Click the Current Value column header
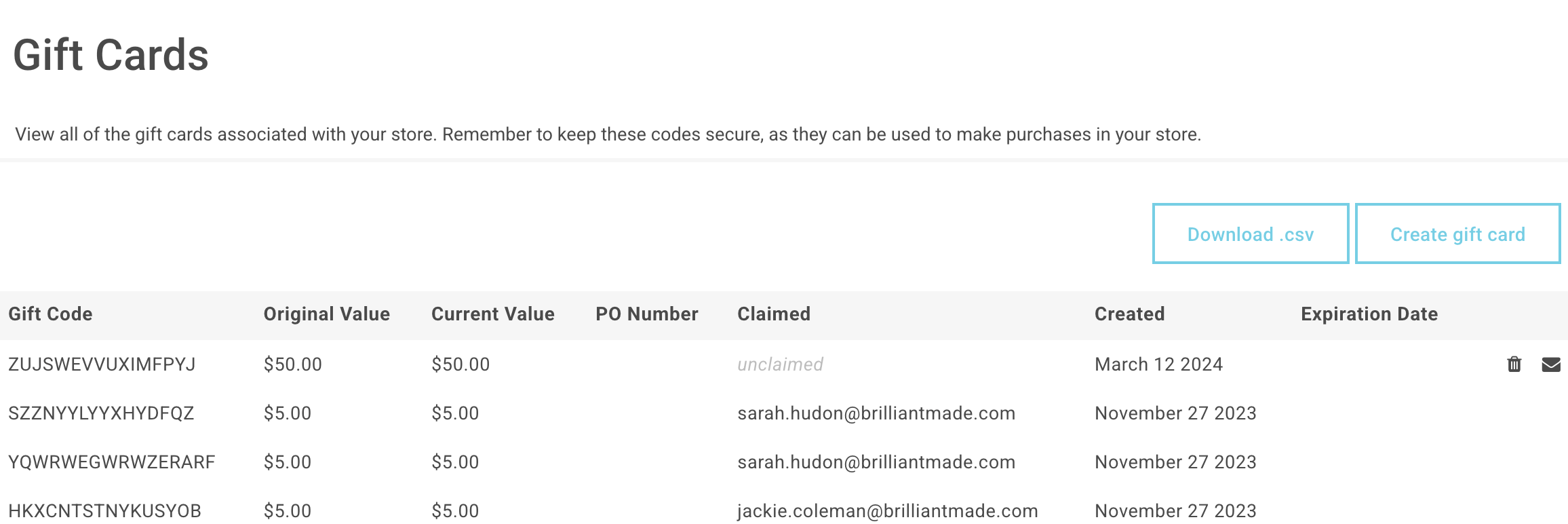Viewport: 1568px width, 524px height. 492,314
